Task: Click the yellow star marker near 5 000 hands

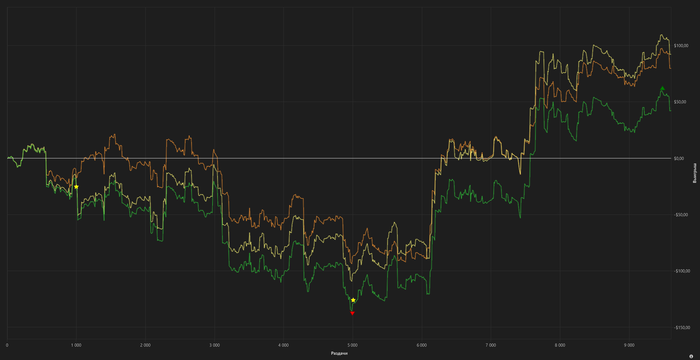Action: point(353,300)
